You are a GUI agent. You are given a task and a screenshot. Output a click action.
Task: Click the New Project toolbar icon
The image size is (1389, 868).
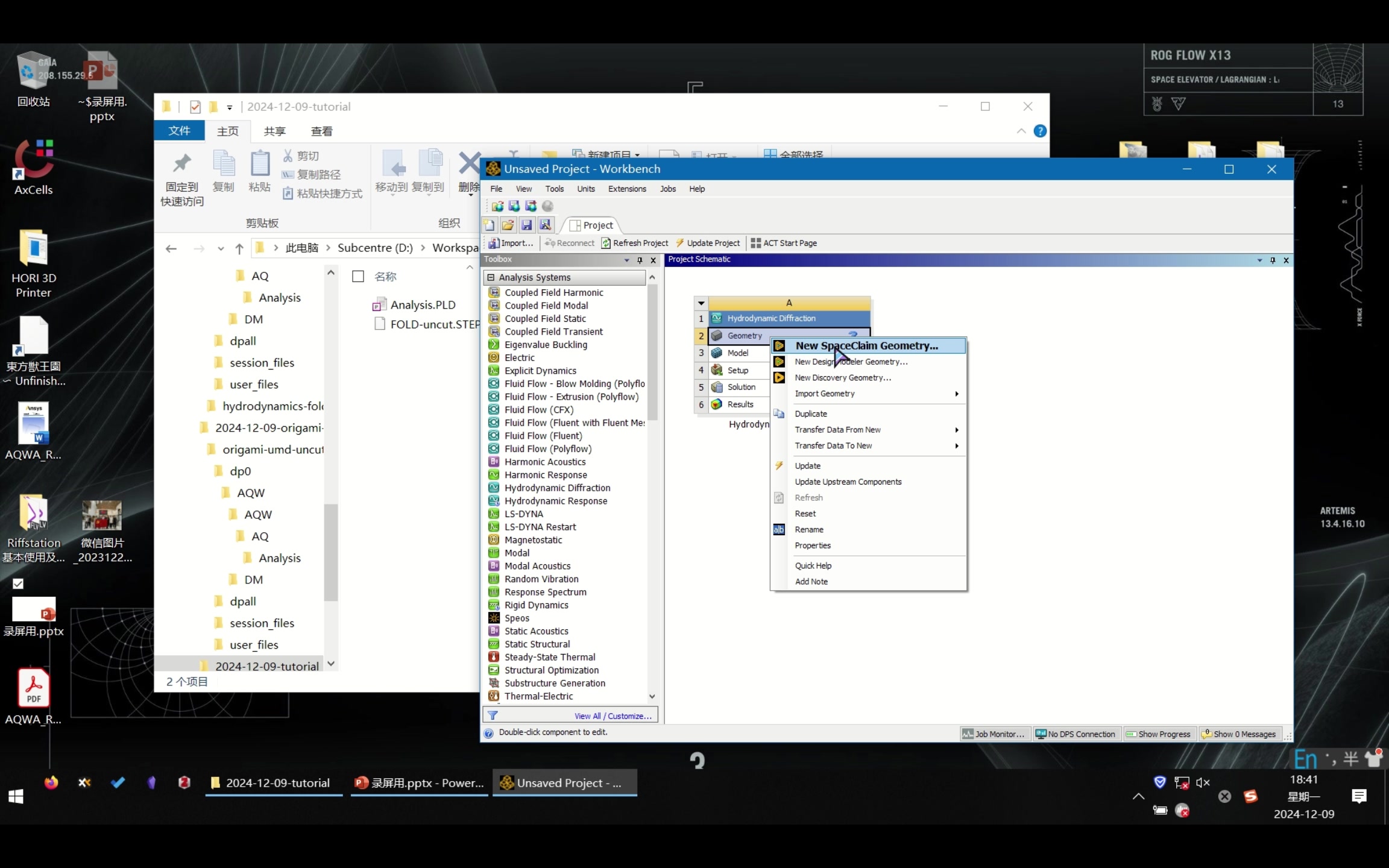[x=490, y=225]
